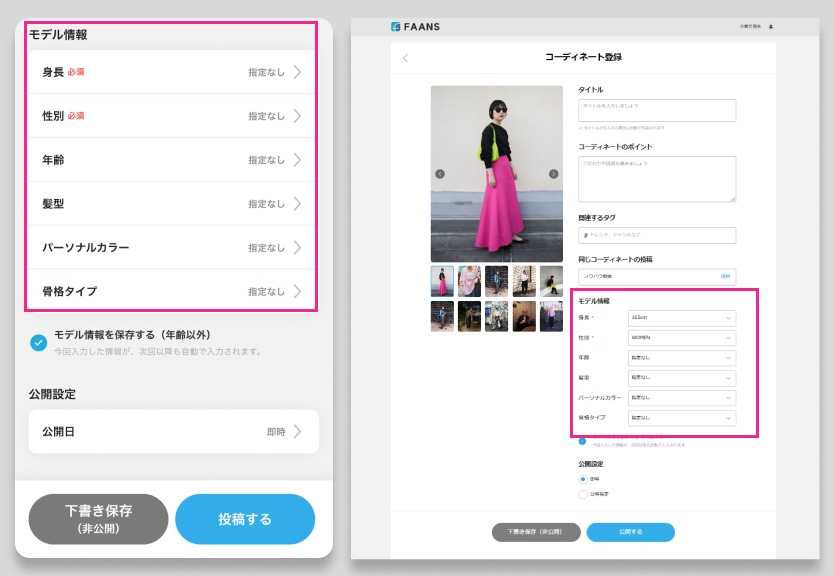Click the 選択 link in 同じコーディネートの投稿
Viewport: 834px width, 576px height.
725,277
